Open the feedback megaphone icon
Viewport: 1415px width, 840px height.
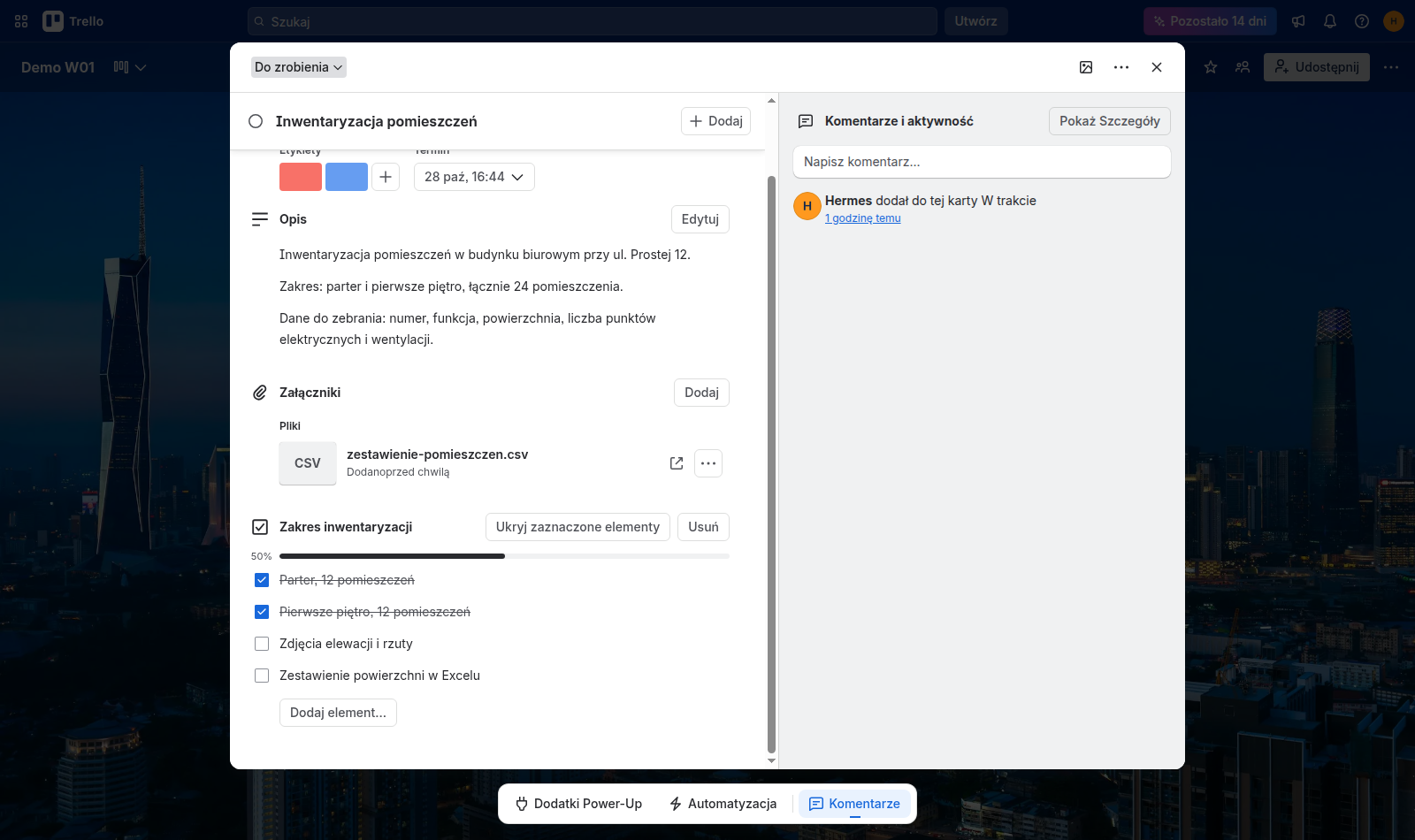click(x=1298, y=21)
